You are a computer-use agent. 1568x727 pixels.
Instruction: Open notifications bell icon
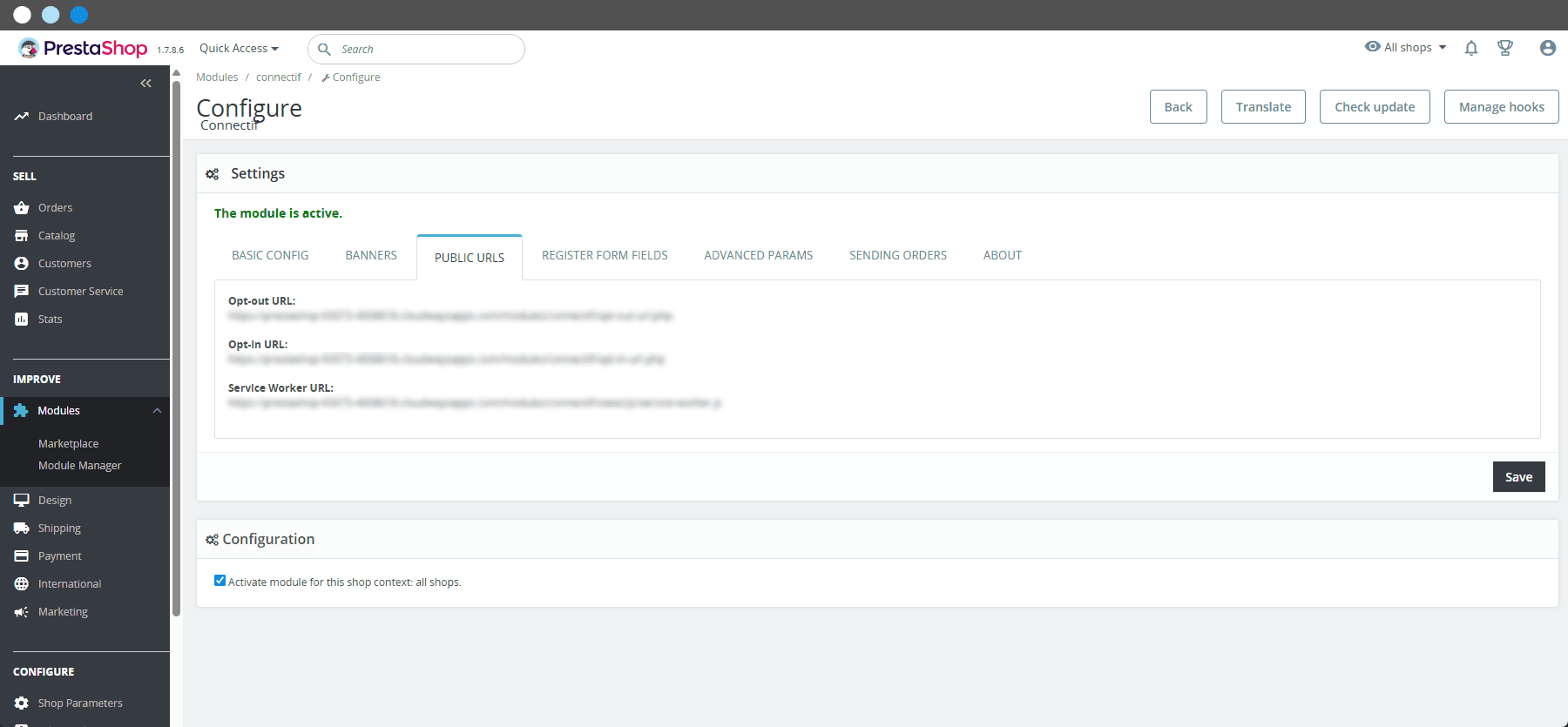coord(1471,48)
